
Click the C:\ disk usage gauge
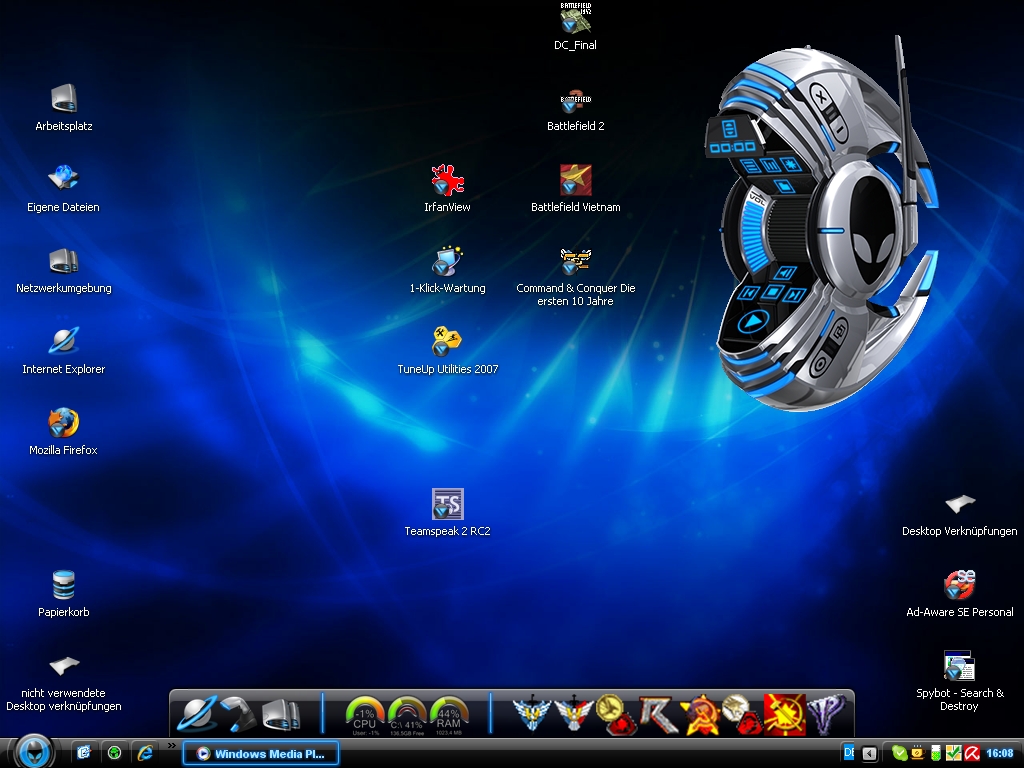click(x=407, y=716)
